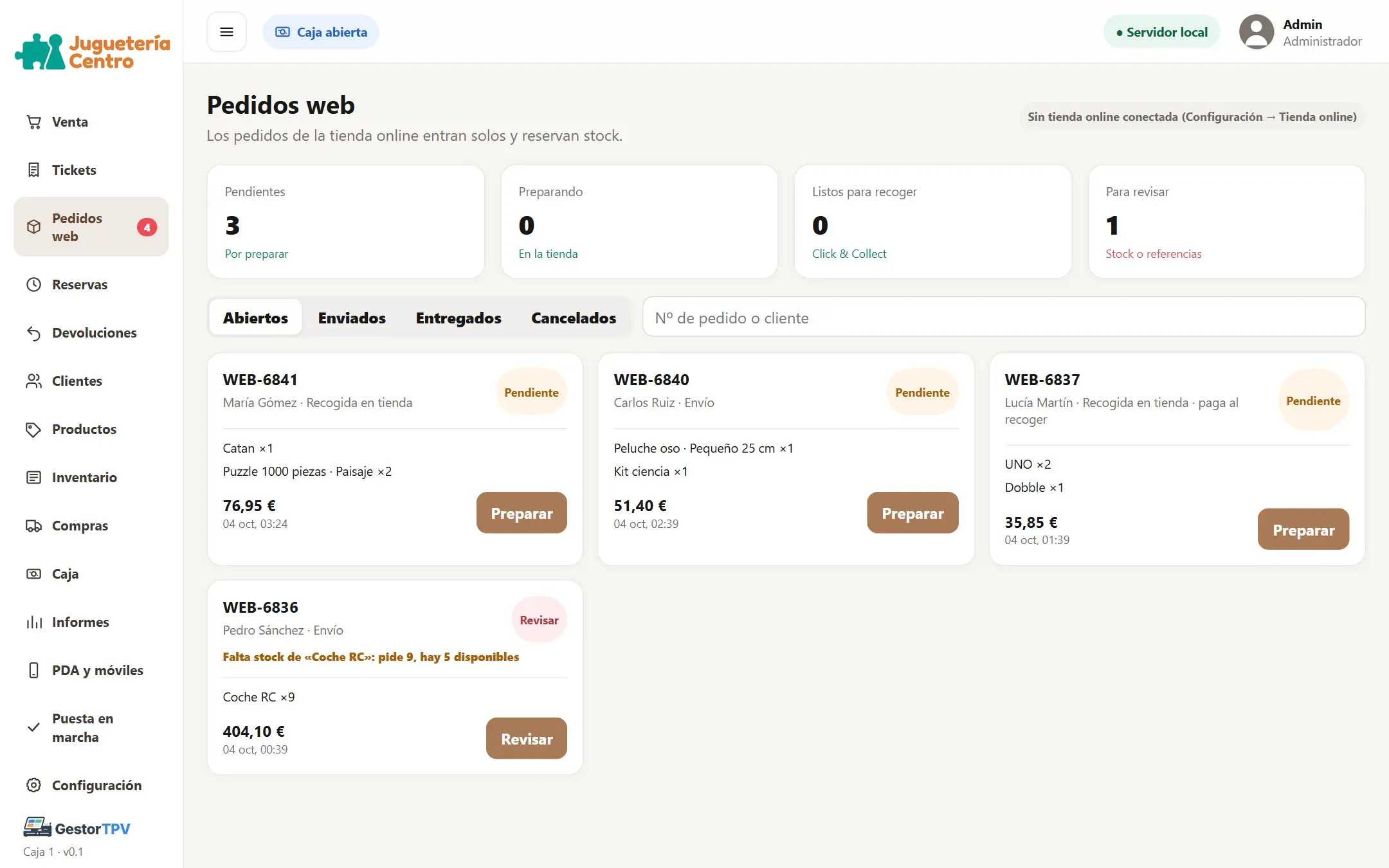Click order number WEB-6841 title

pos(260,380)
